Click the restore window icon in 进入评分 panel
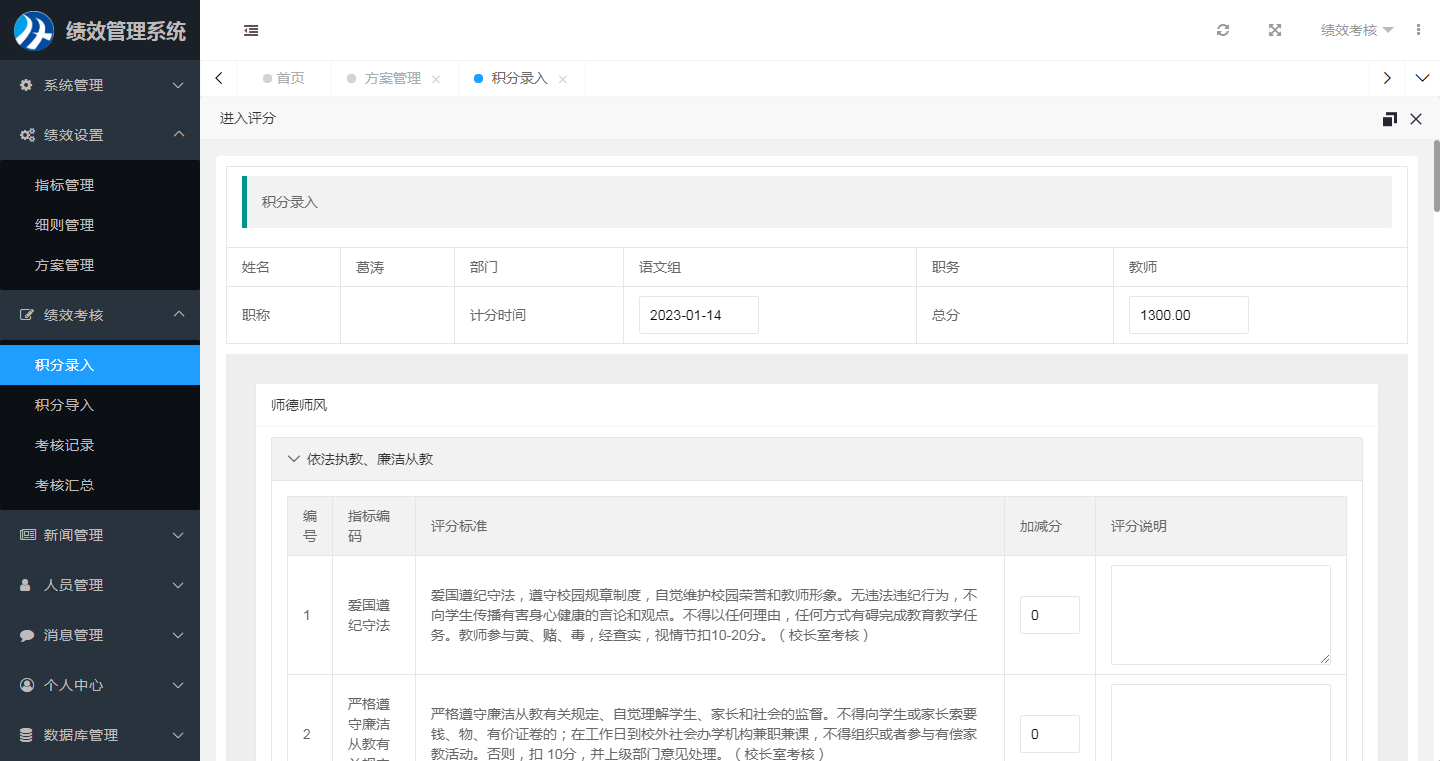1440x761 pixels. [x=1389, y=119]
